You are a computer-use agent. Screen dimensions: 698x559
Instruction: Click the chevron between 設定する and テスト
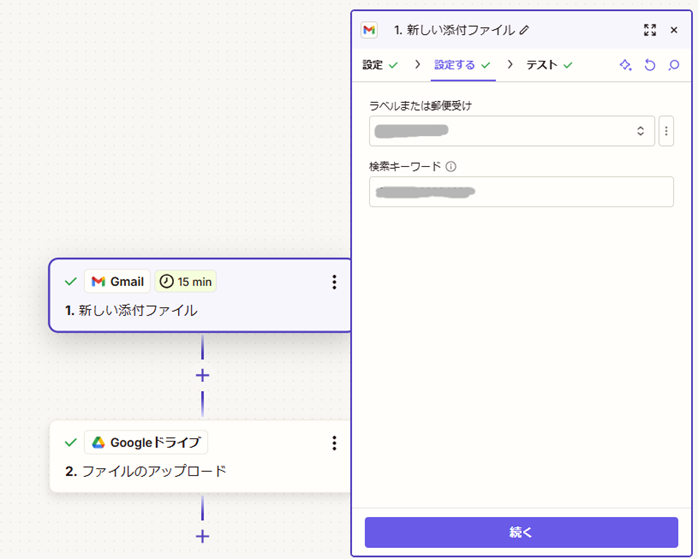pyautogui.click(x=510, y=65)
